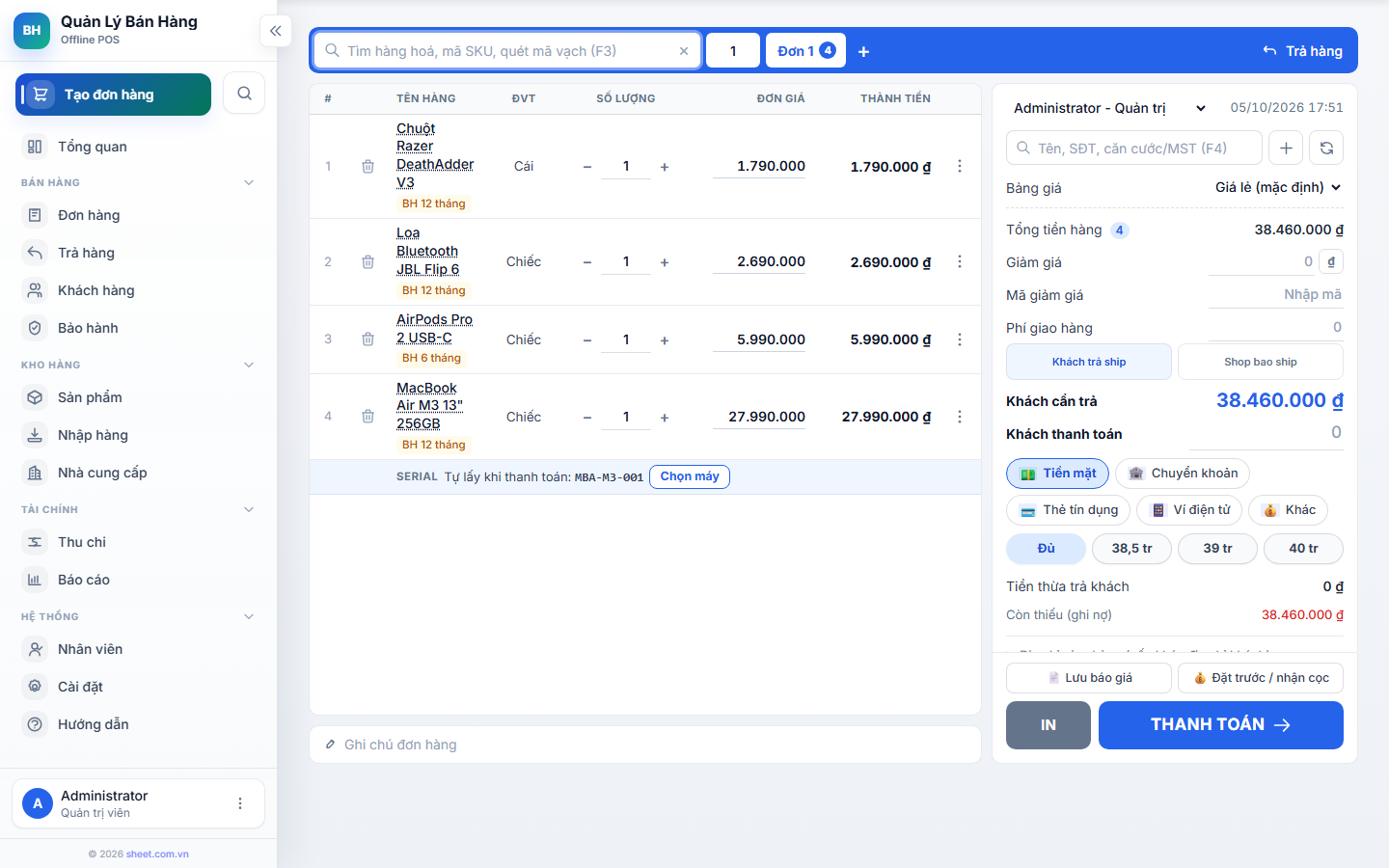Image resolution: width=1389 pixels, height=868 pixels.
Task: Select Khách trả ship shipping option
Action: click(x=1089, y=362)
